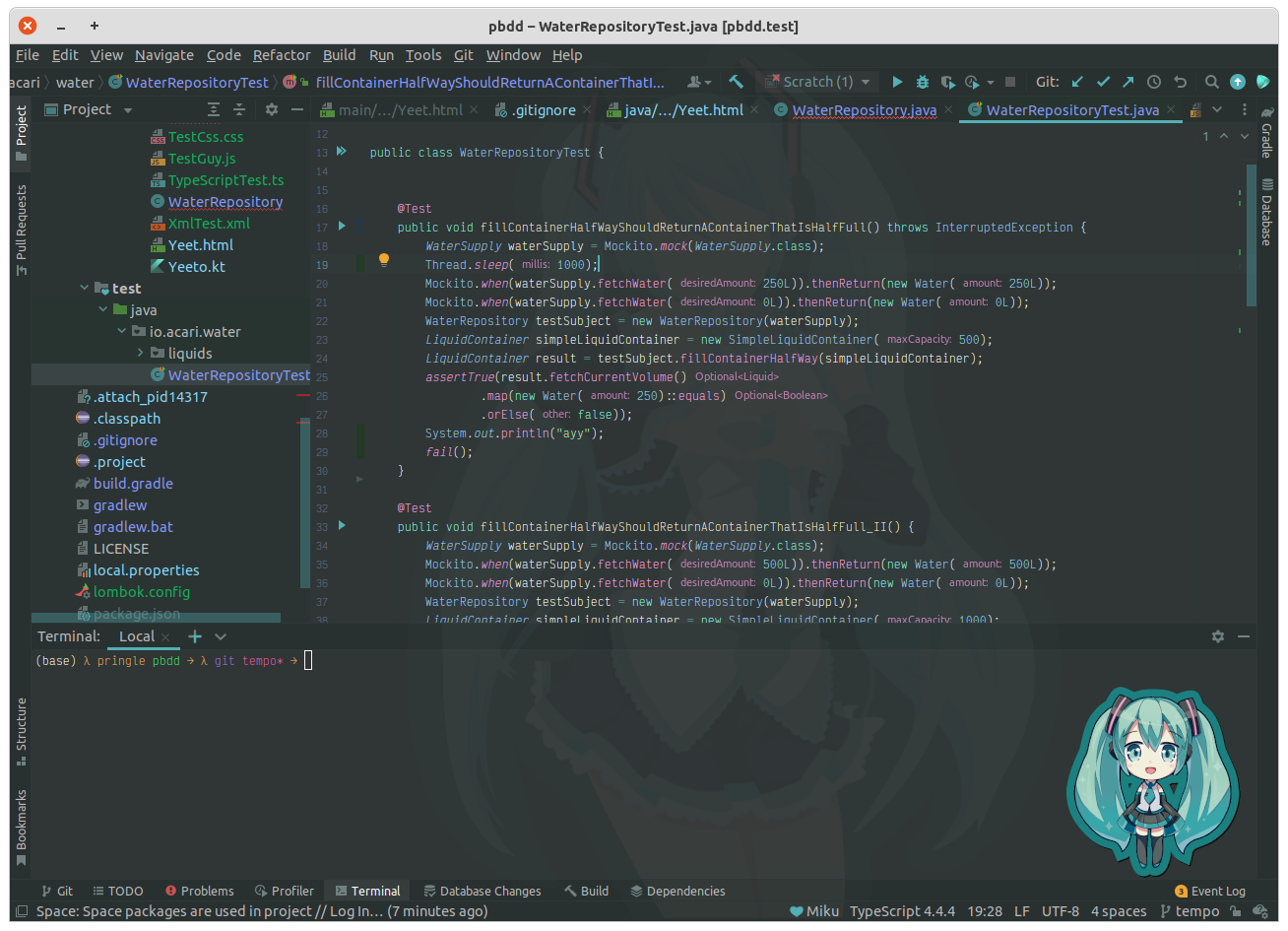Show Git history via the clock icon
This screenshot has width=1288, height=931.
pyautogui.click(x=1154, y=82)
